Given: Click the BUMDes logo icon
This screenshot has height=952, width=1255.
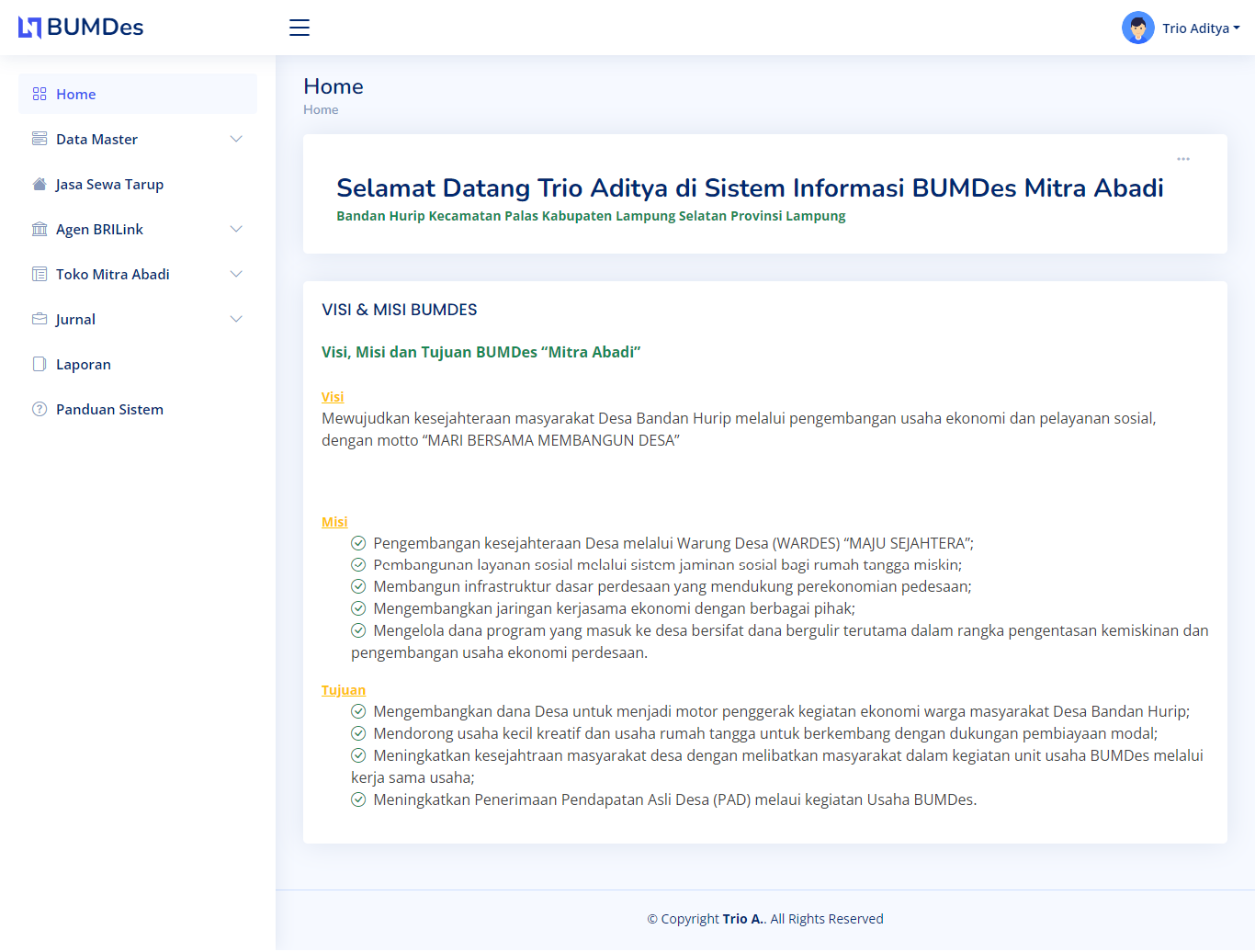Looking at the screenshot, I should click(x=30, y=28).
